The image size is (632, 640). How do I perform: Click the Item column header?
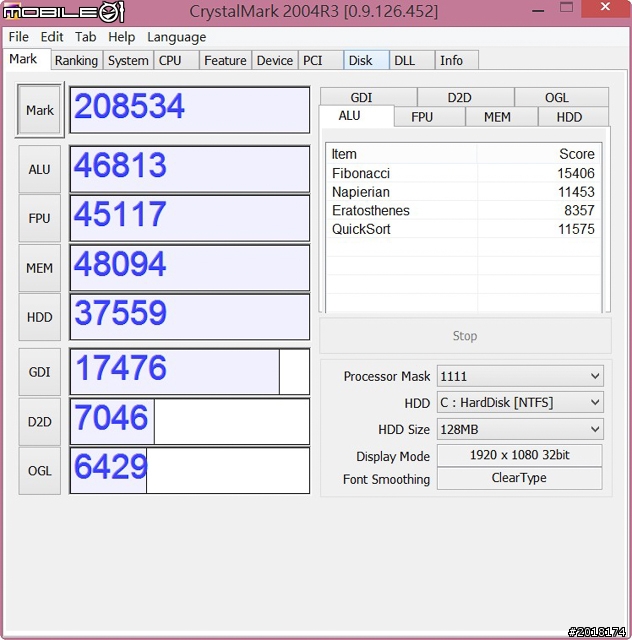[x=402, y=154]
